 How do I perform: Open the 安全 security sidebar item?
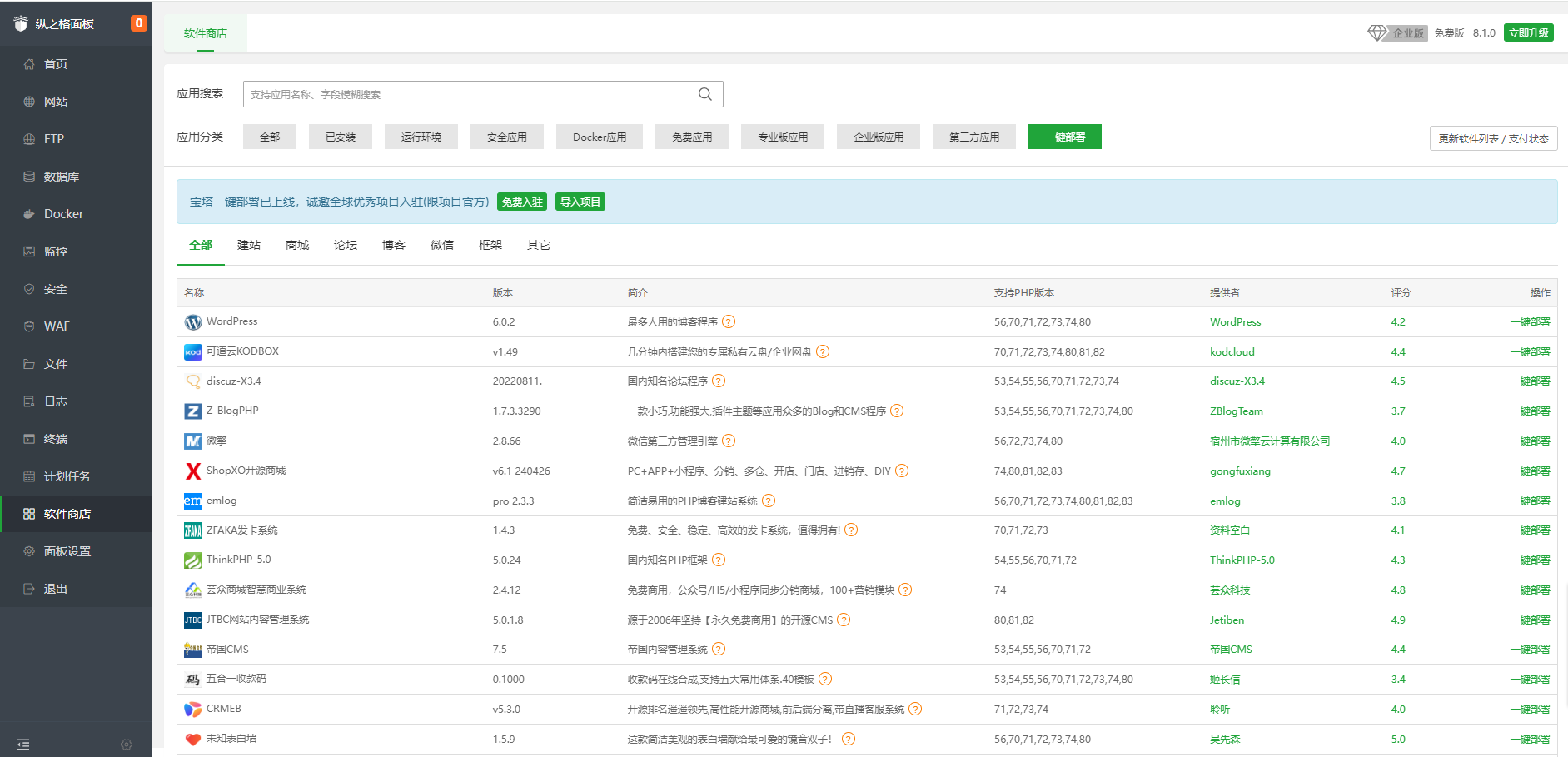75,289
